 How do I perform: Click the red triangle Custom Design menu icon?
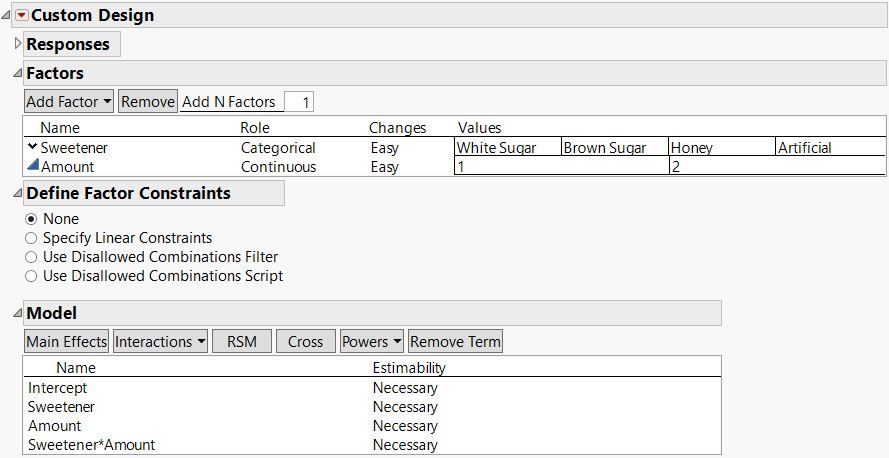point(22,15)
